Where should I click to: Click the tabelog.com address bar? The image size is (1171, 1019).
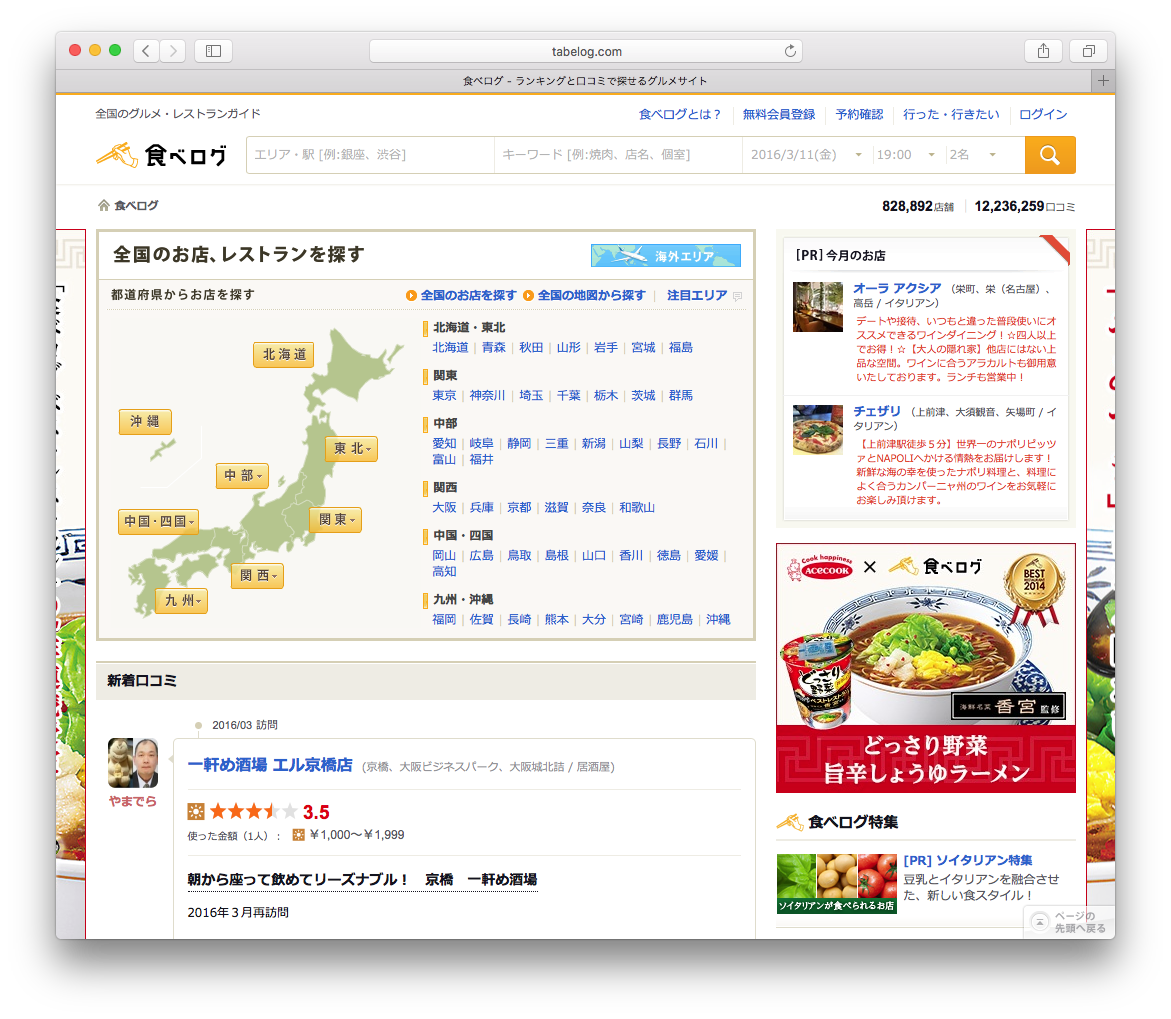586,51
